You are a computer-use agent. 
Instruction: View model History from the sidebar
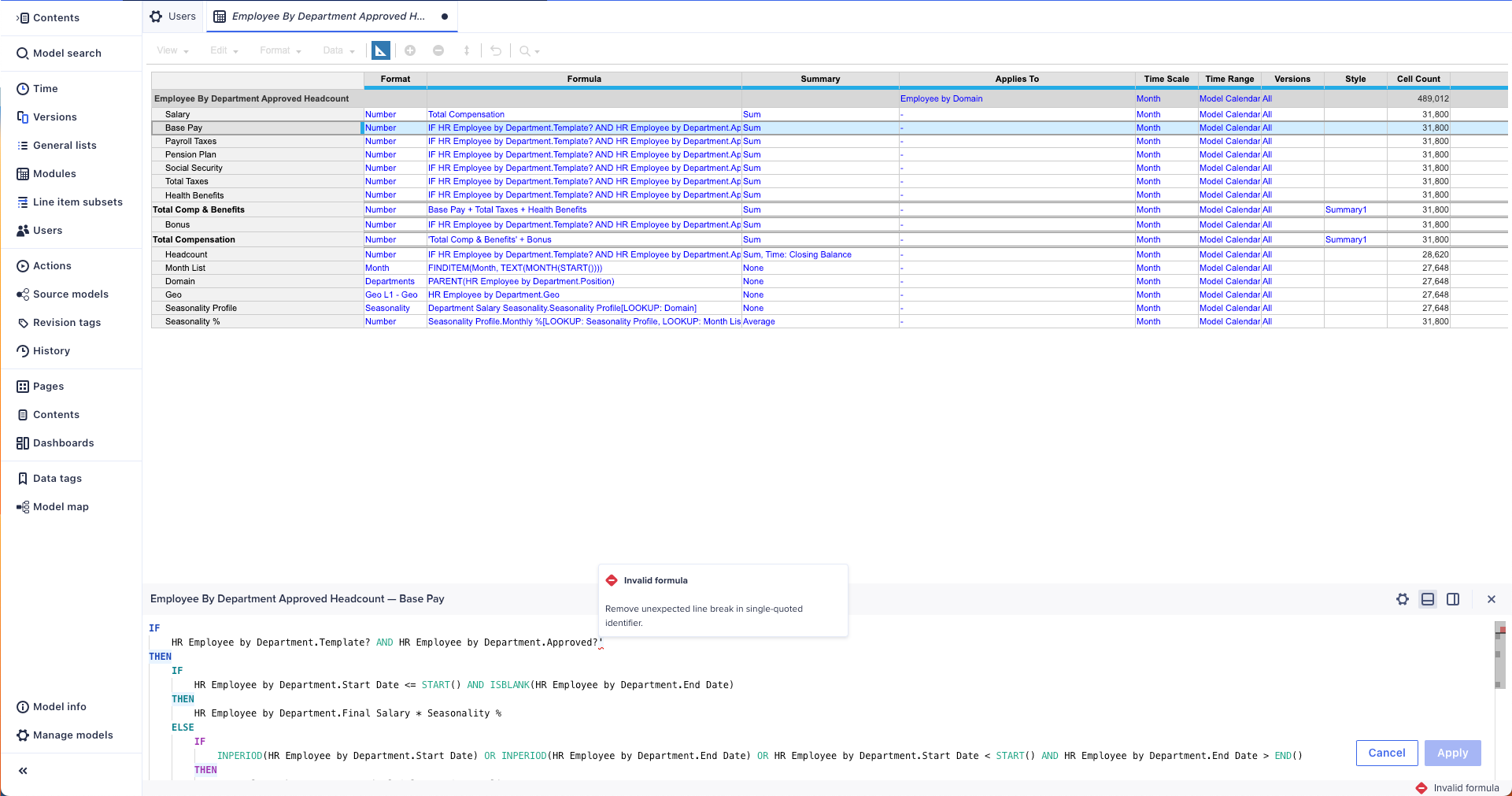pos(52,350)
